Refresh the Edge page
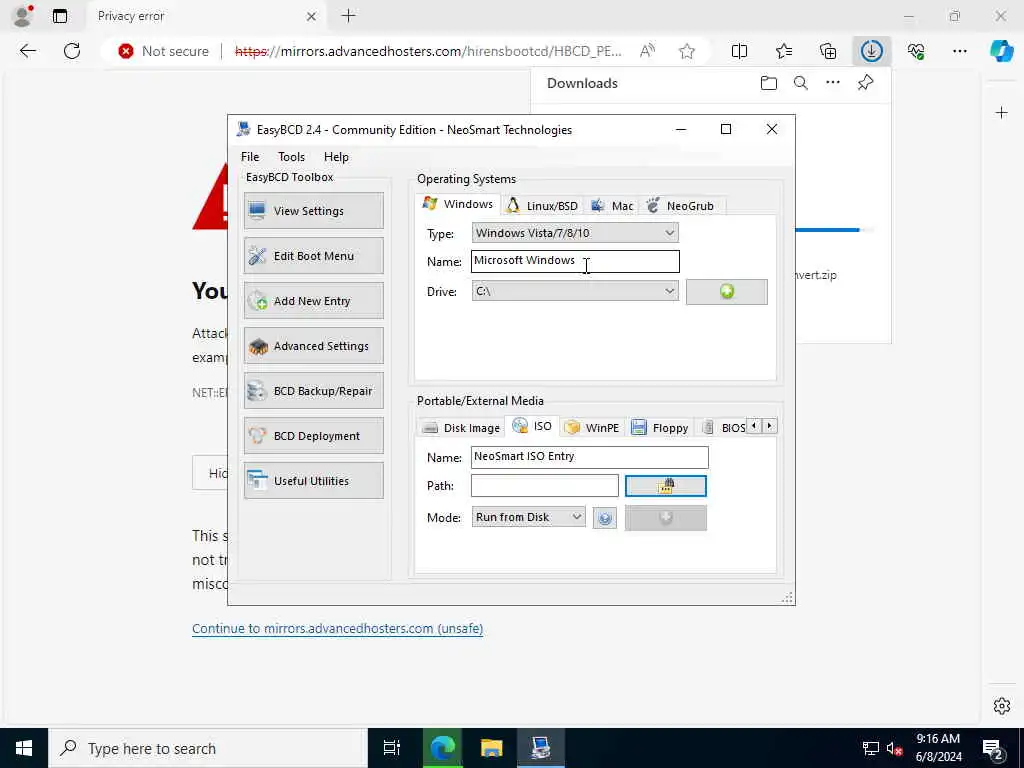 click(x=72, y=51)
